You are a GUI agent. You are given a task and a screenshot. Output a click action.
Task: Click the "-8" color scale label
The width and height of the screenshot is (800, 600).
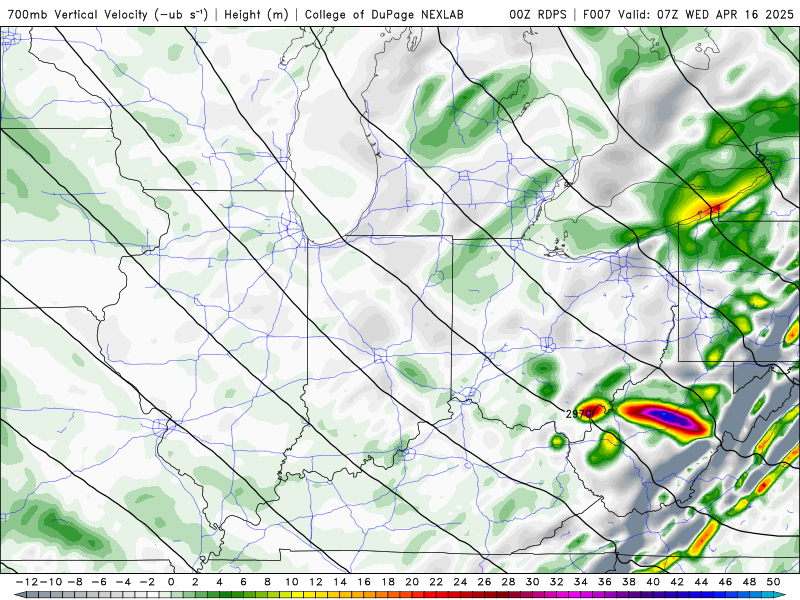coord(74,582)
